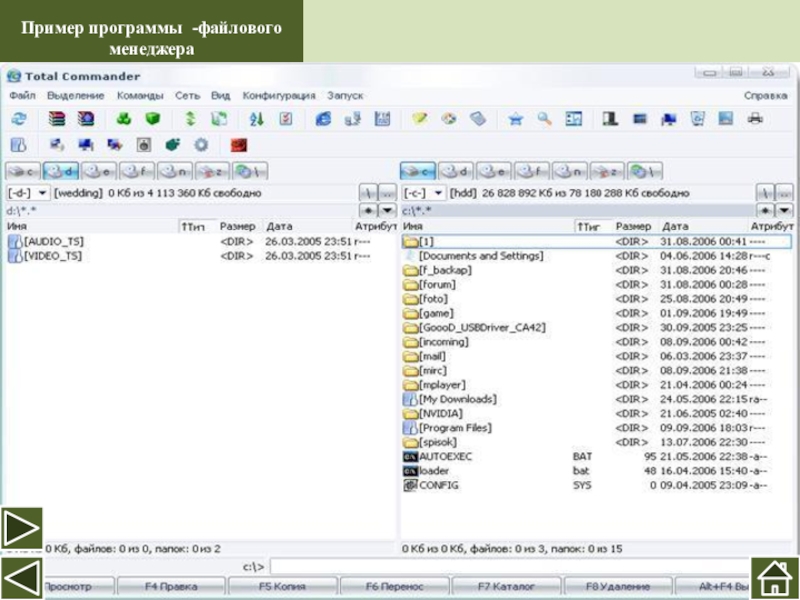Click the dark green puzzle-piece icon
The height and width of the screenshot is (600, 800).
(x=173, y=145)
